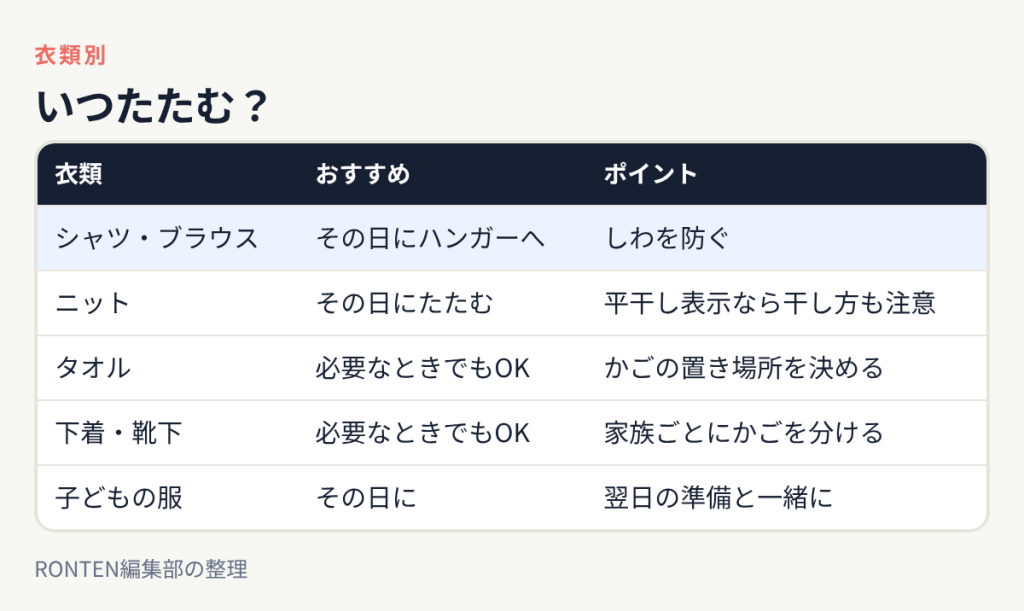Click the おすすめ column header

click(363, 174)
